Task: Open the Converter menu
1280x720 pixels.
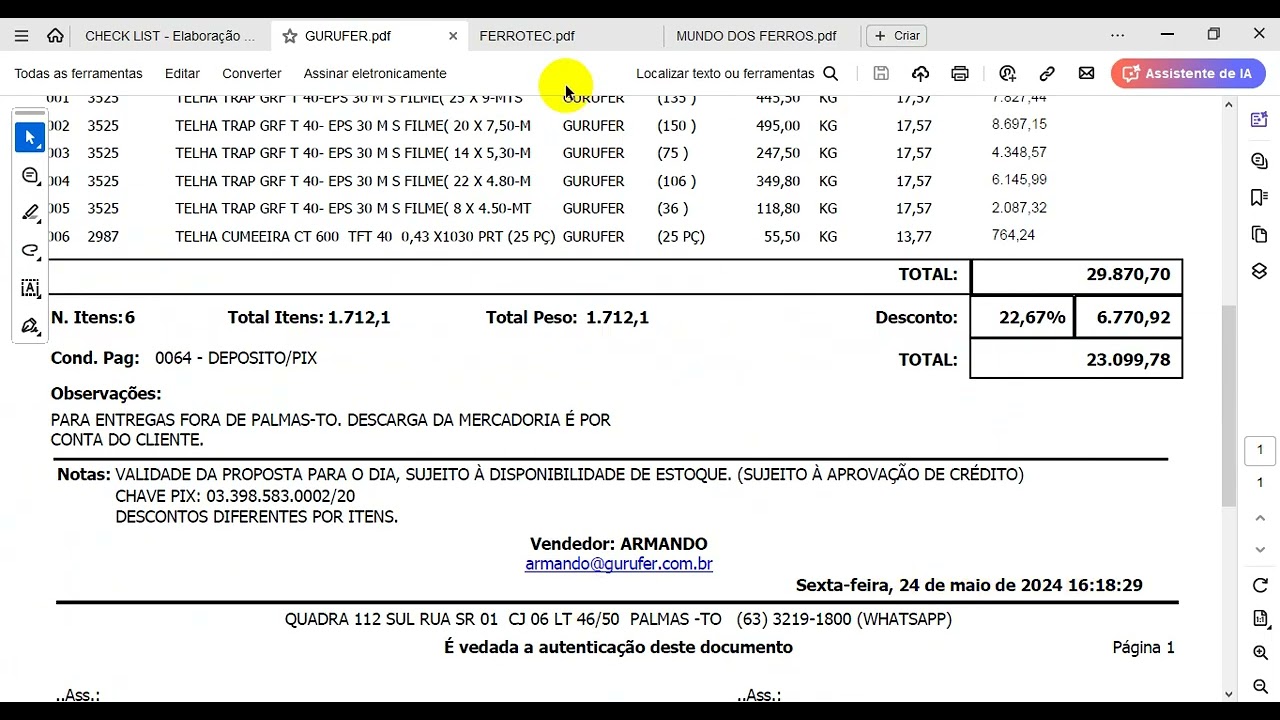Action: coord(252,73)
